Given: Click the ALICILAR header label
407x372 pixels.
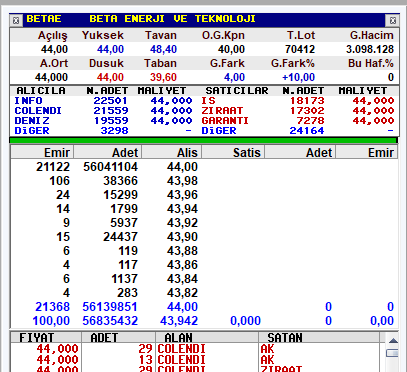Looking at the screenshot, I should pyautogui.click(x=41, y=91).
